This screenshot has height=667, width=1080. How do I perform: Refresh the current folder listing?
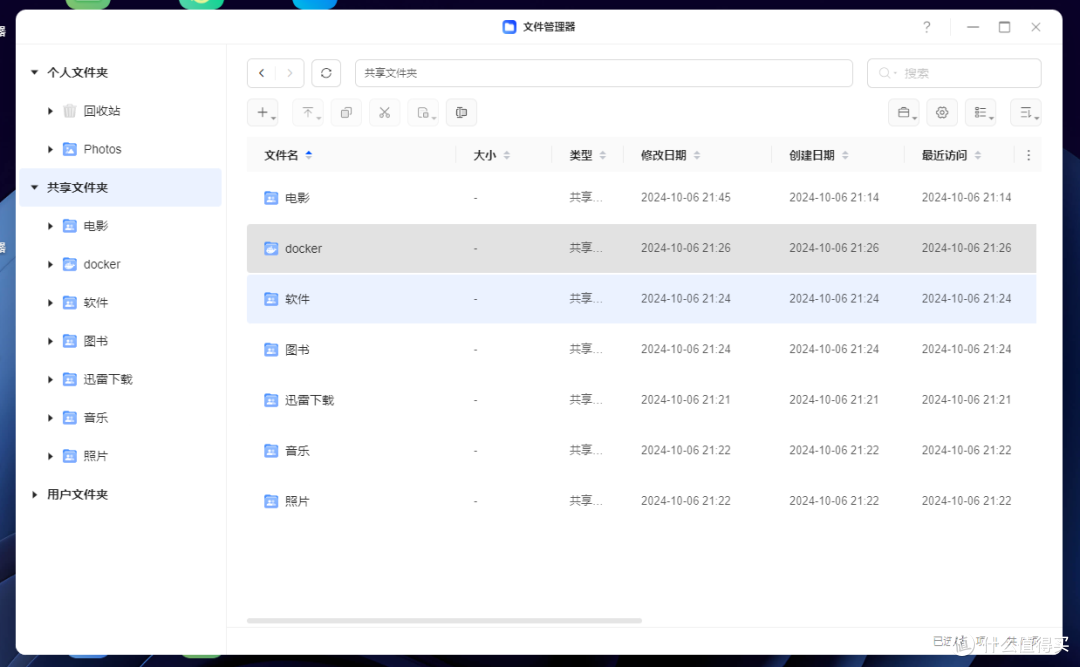[x=326, y=73]
